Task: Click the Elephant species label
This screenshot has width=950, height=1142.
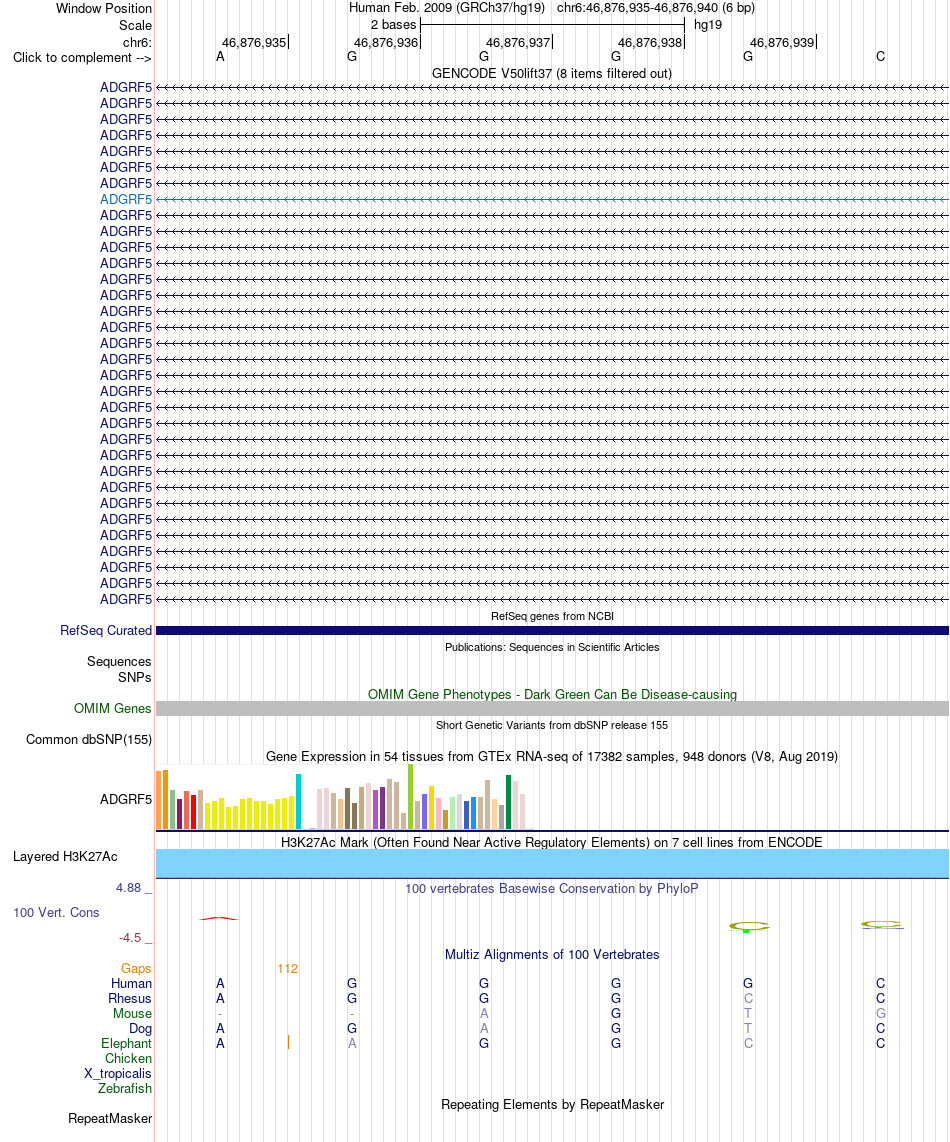Action: [x=126, y=1044]
